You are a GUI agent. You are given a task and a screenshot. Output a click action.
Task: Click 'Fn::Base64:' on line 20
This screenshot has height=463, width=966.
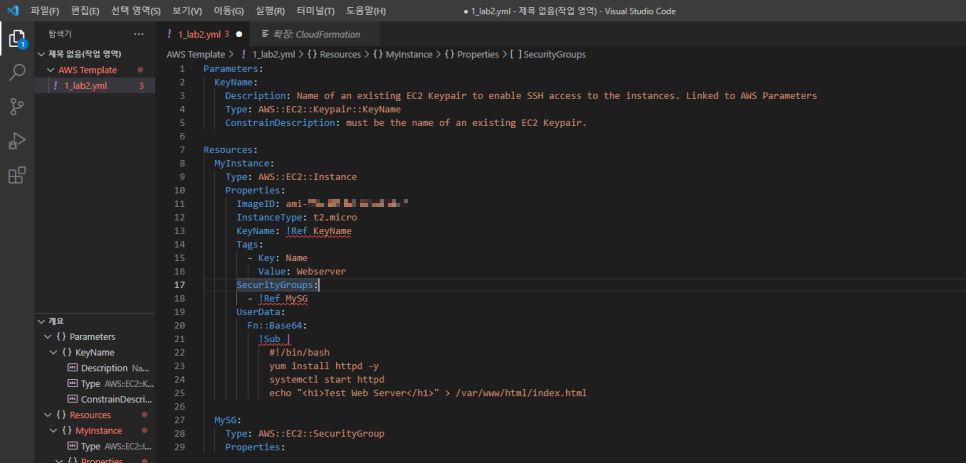[x=277, y=326]
